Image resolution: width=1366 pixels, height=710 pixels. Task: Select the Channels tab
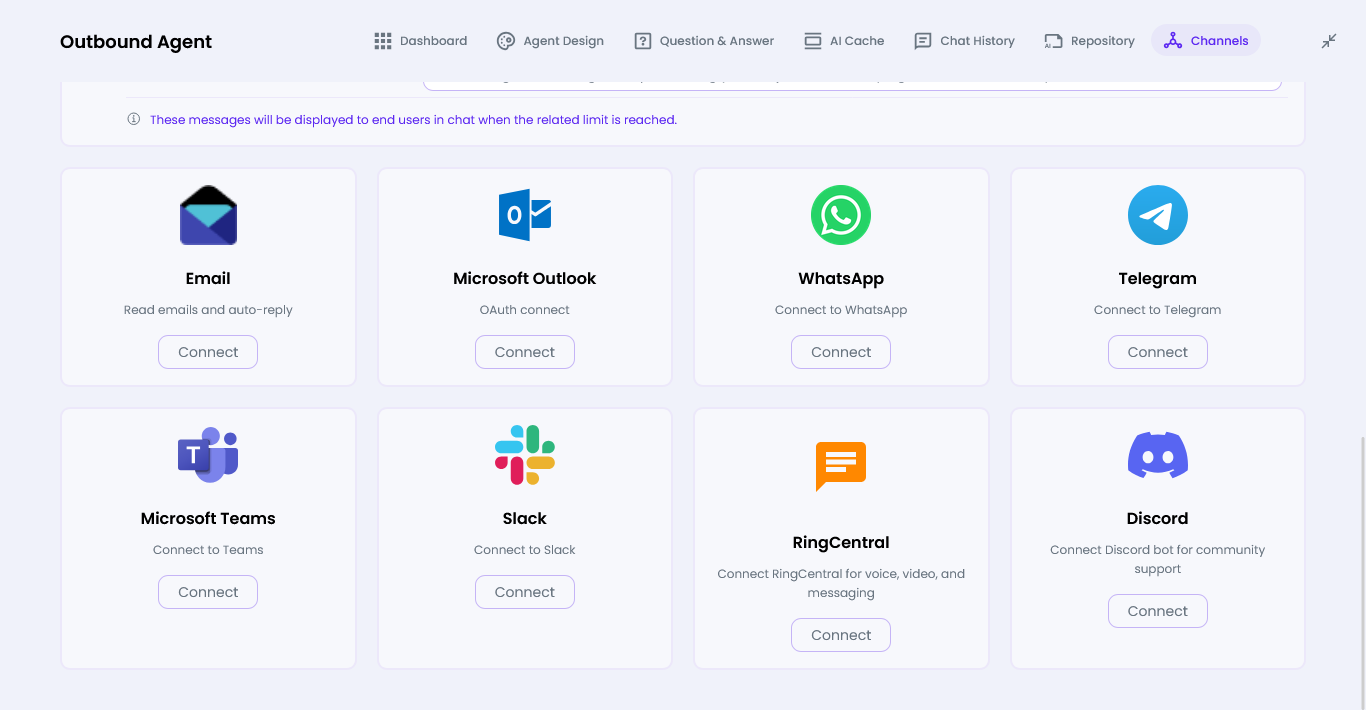1206,41
